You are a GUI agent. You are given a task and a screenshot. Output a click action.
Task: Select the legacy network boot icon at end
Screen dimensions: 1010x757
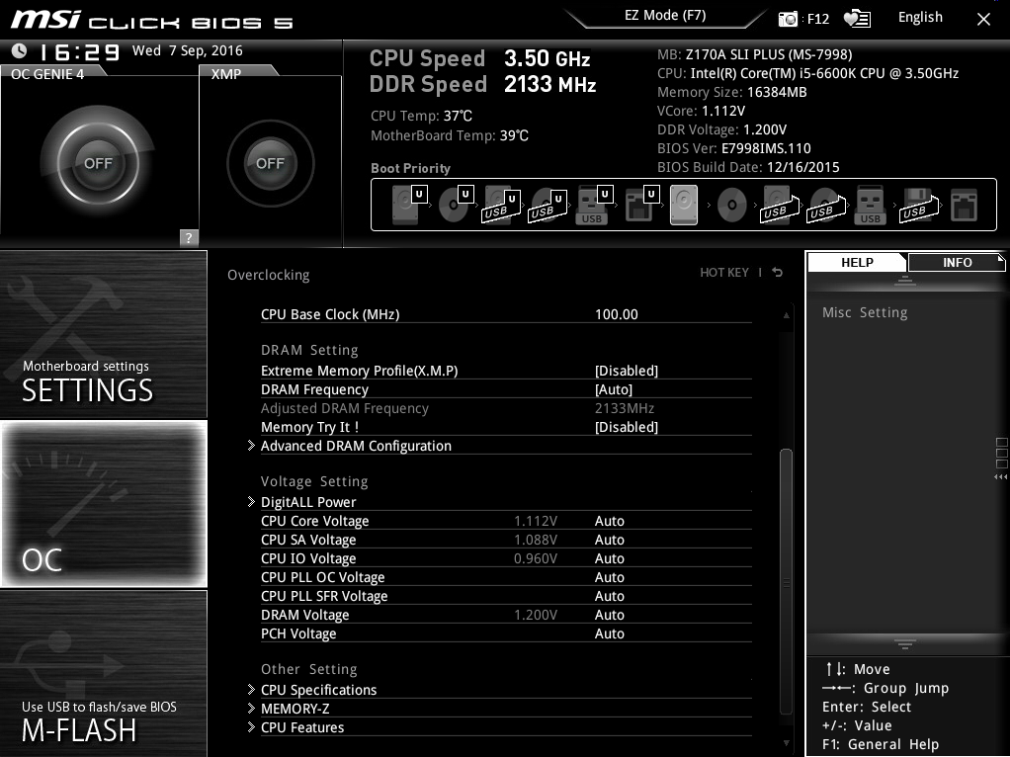coord(964,205)
